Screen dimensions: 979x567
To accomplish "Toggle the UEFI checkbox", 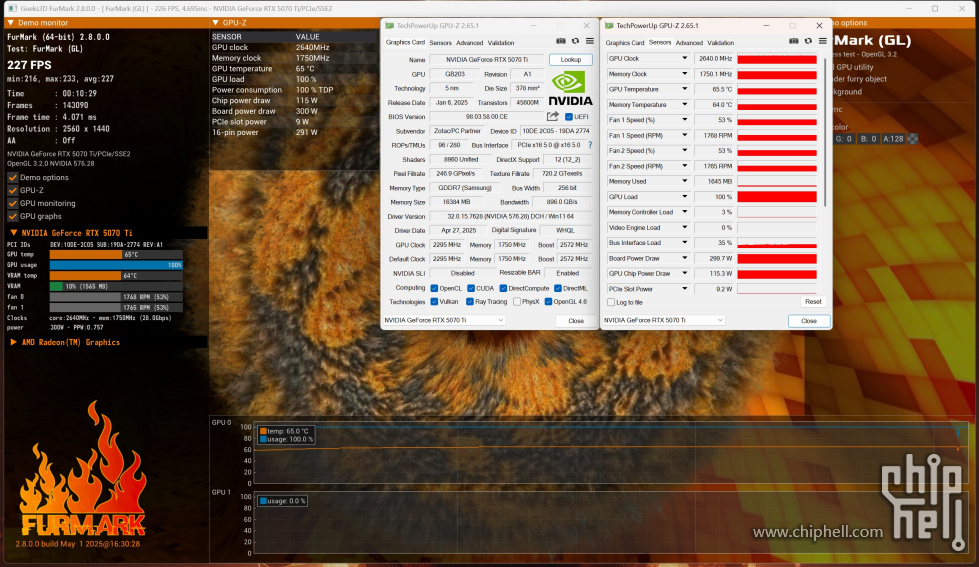I will click(569, 117).
